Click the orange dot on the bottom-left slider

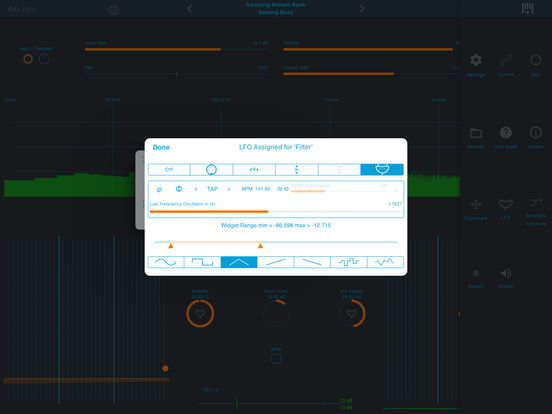(x=165, y=368)
